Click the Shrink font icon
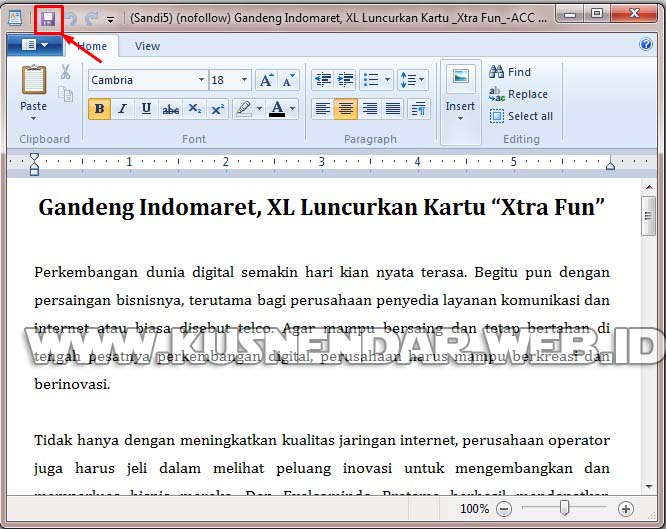Screen dimensions: 666x529 click(288, 80)
